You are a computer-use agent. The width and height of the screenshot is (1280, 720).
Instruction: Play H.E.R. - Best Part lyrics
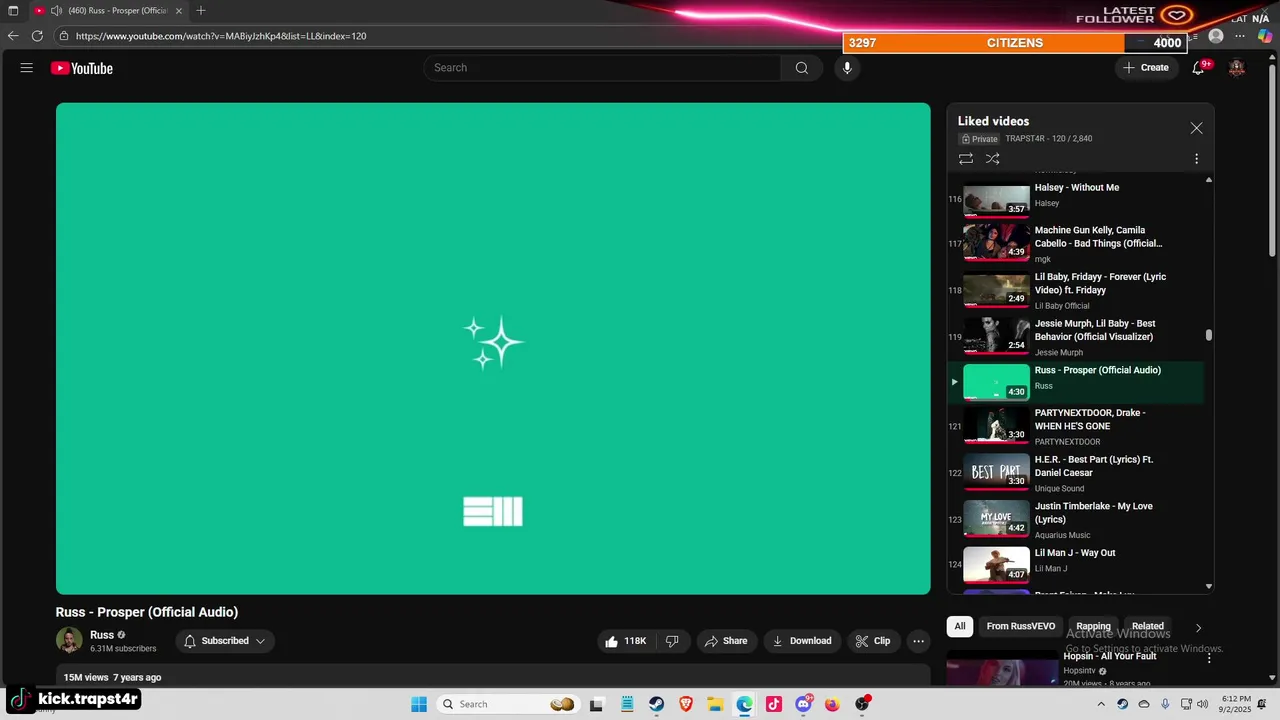coord(1076,474)
